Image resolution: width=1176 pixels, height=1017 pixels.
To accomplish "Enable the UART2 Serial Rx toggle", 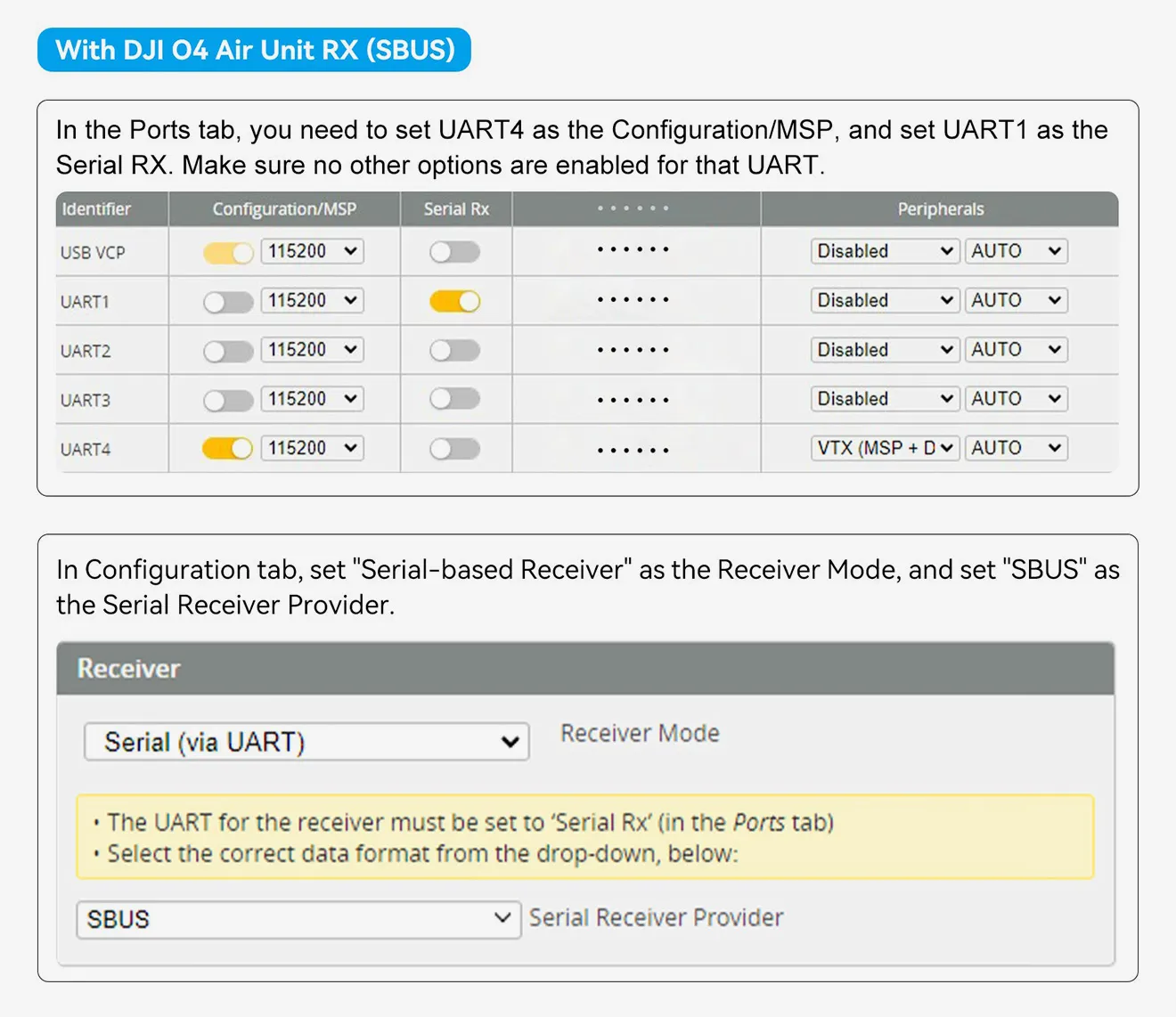I will tap(455, 350).
